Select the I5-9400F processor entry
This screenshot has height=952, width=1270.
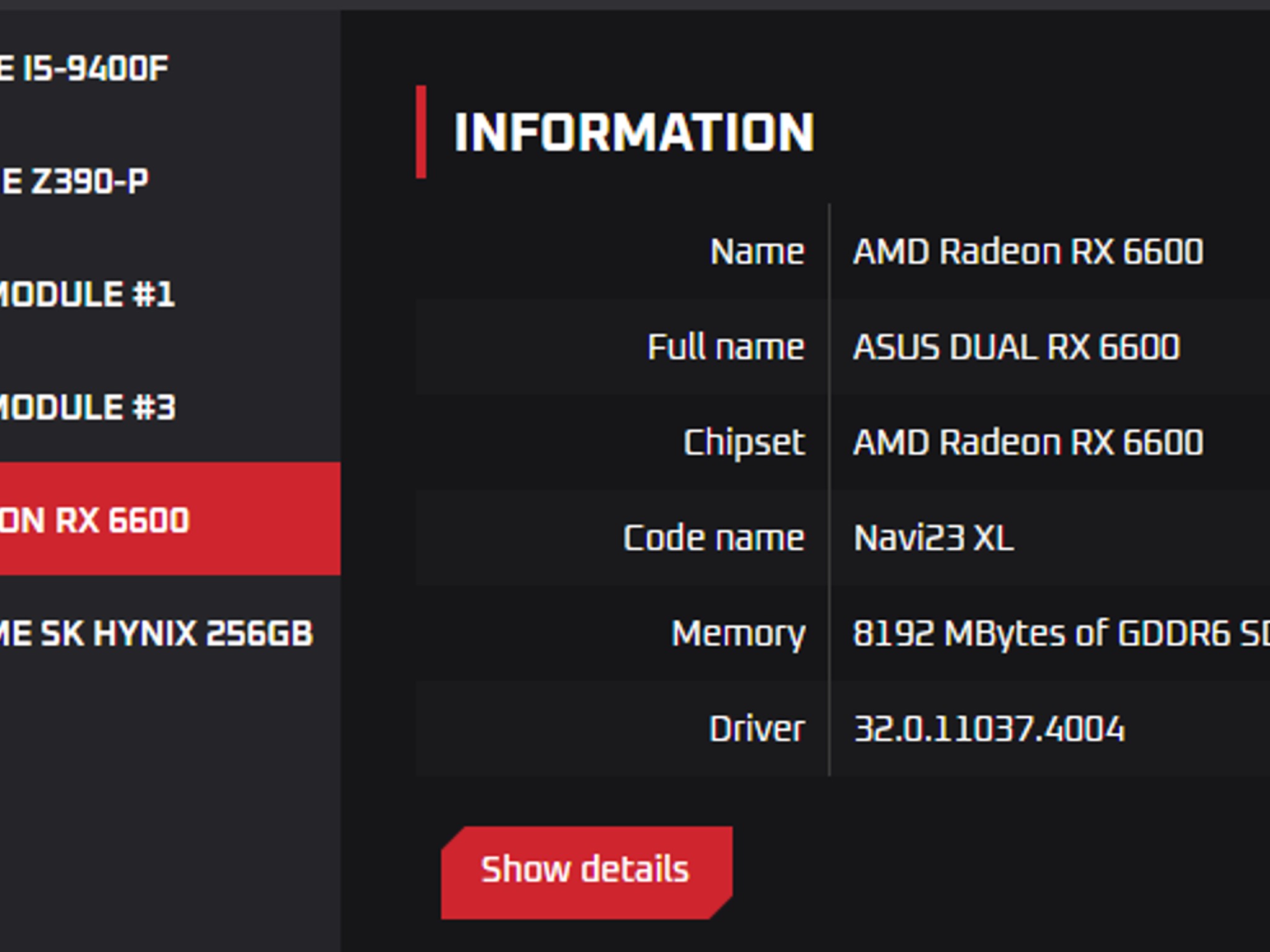pos(170,68)
